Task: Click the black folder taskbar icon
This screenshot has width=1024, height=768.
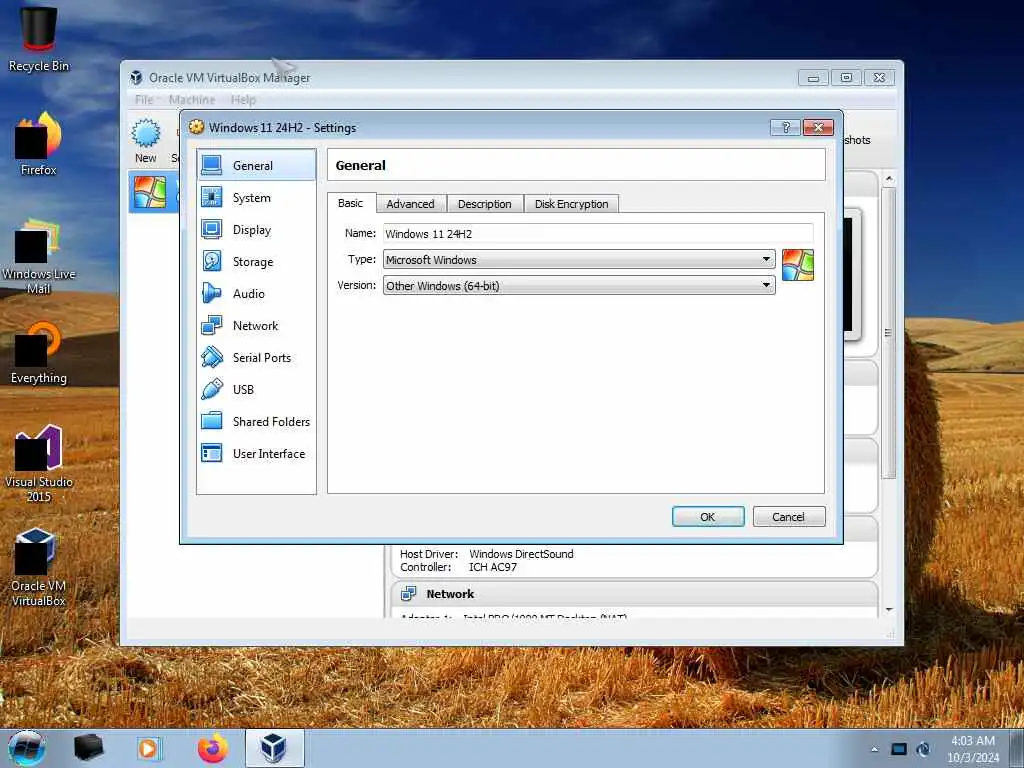Action: [88, 748]
